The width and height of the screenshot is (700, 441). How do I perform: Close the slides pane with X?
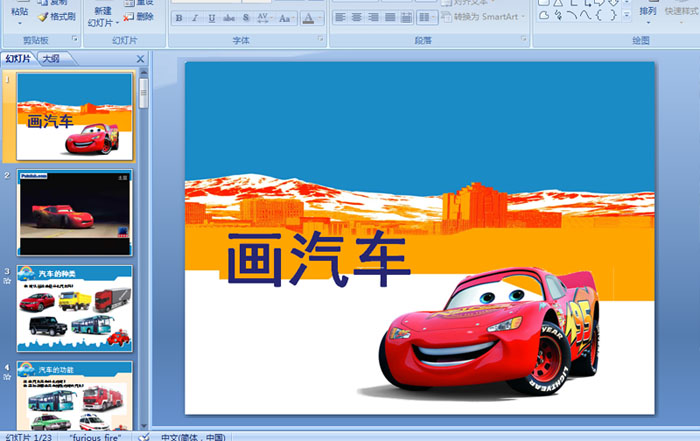(x=140, y=58)
